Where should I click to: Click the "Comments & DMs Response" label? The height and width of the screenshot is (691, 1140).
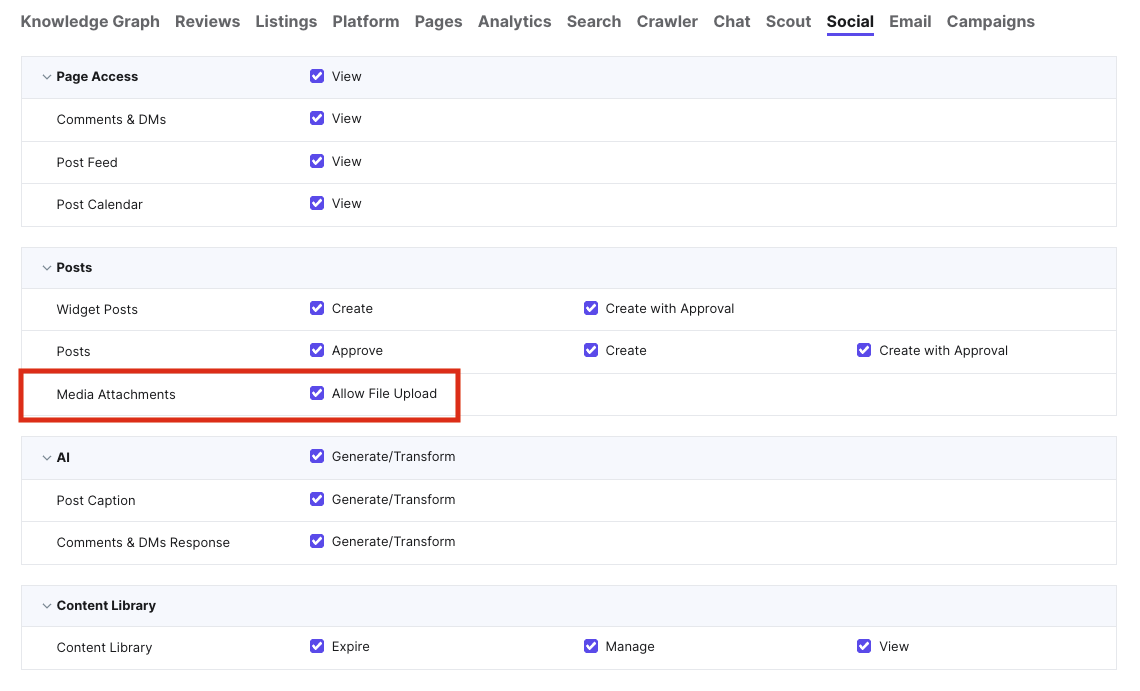tap(143, 543)
